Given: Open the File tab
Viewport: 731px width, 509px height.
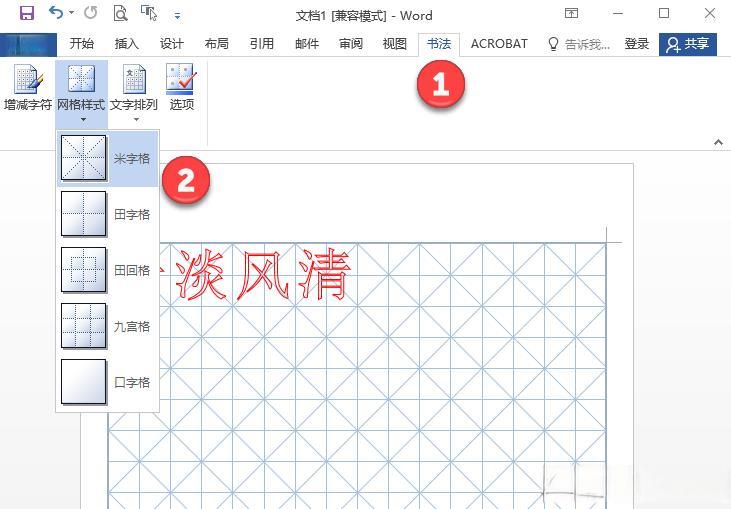Looking at the screenshot, I should pyautogui.click(x=28, y=45).
